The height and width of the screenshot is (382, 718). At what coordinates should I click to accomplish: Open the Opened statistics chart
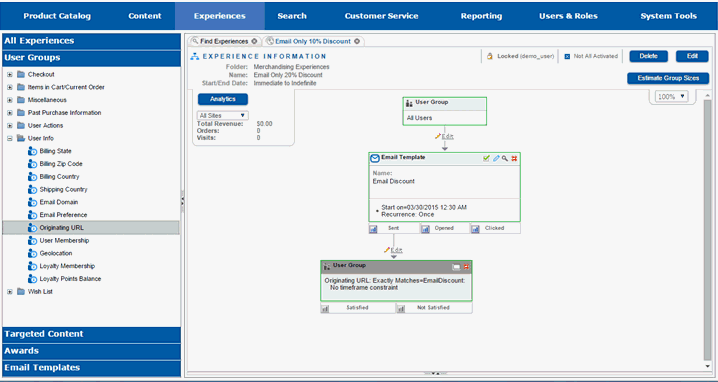(x=425, y=229)
